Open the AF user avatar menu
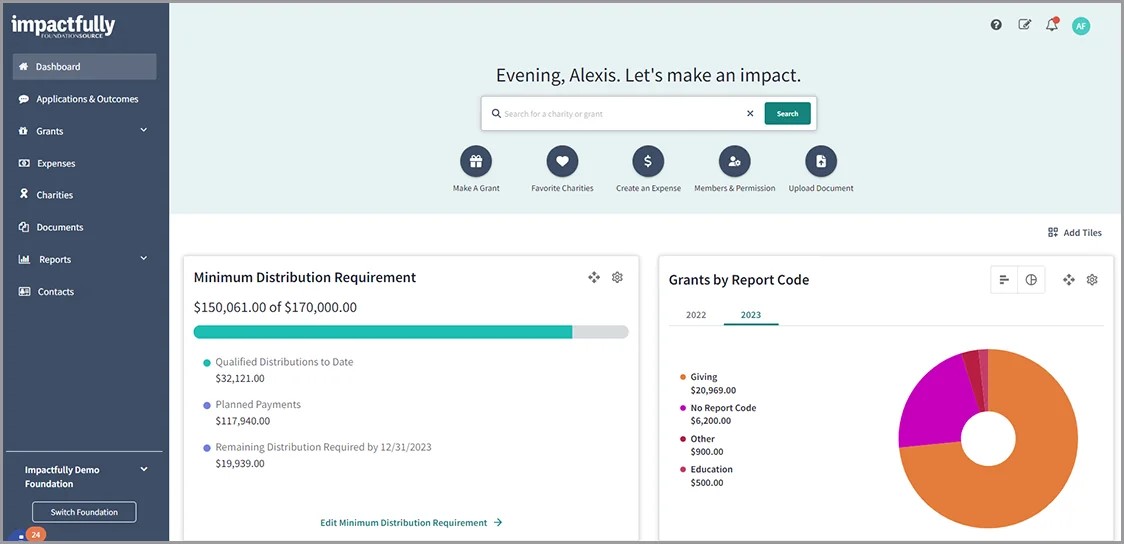1124x544 pixels. [x=1081, y=27]
